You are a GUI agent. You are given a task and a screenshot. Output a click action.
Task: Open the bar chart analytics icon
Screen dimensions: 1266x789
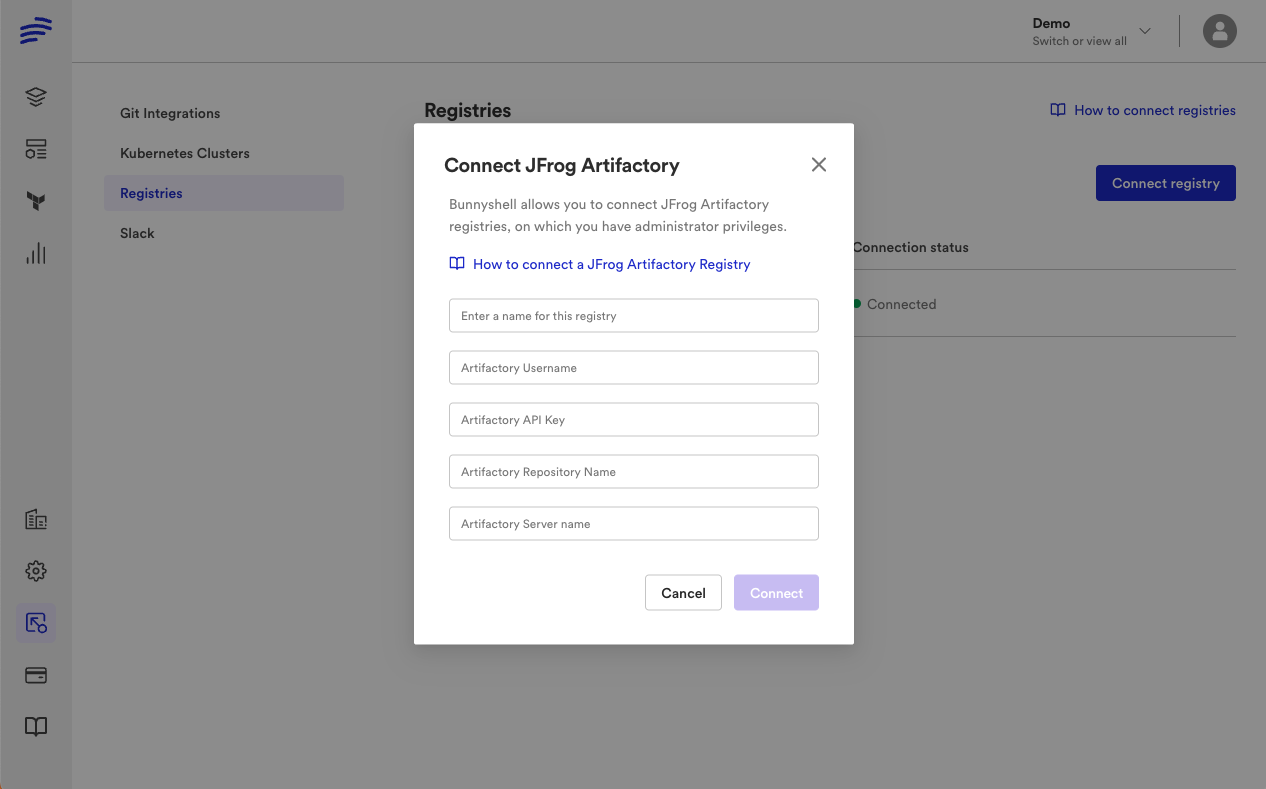(36, 253)
